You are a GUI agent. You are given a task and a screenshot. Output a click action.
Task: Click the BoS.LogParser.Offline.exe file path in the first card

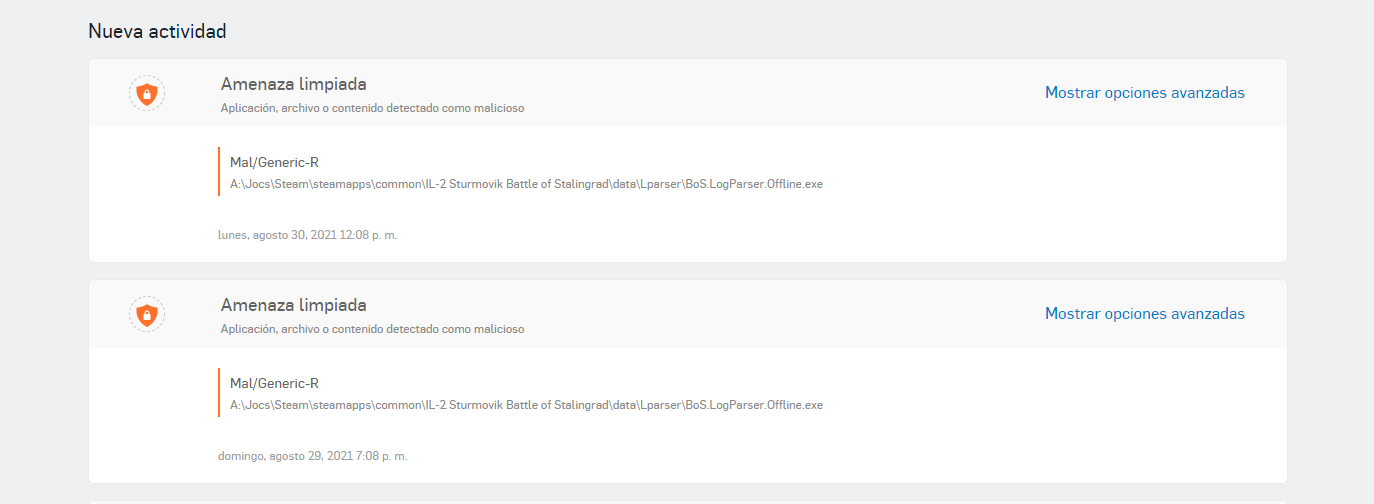[526, 184]
